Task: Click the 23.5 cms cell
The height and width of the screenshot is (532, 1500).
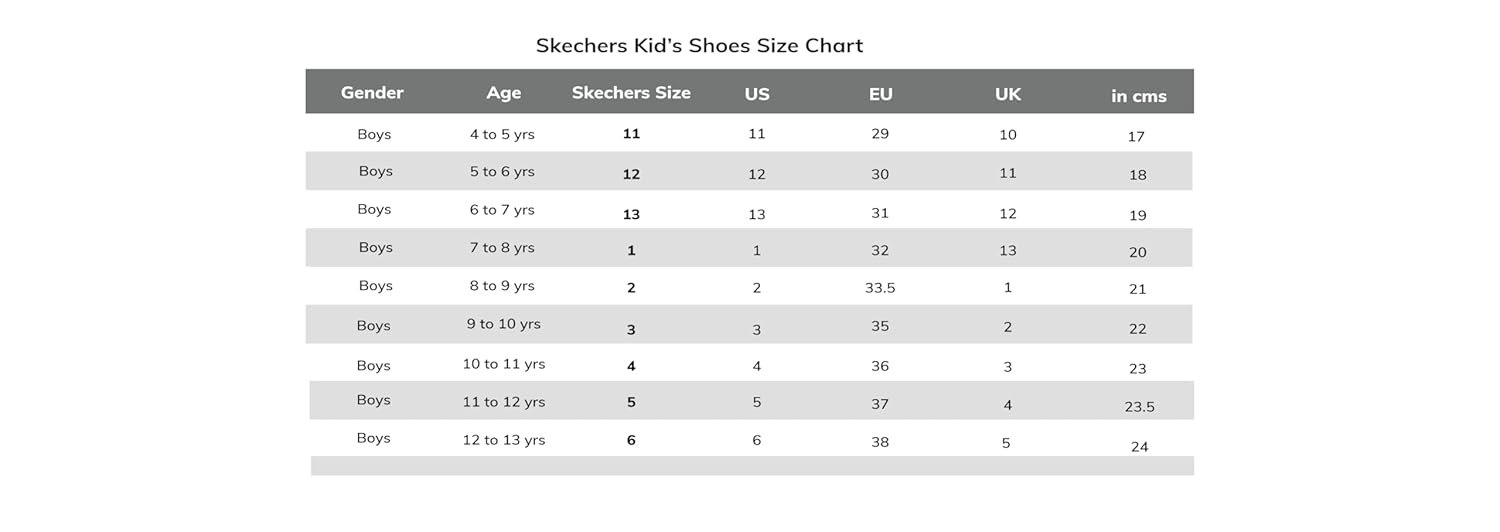Action: (x=1139, y=407)
